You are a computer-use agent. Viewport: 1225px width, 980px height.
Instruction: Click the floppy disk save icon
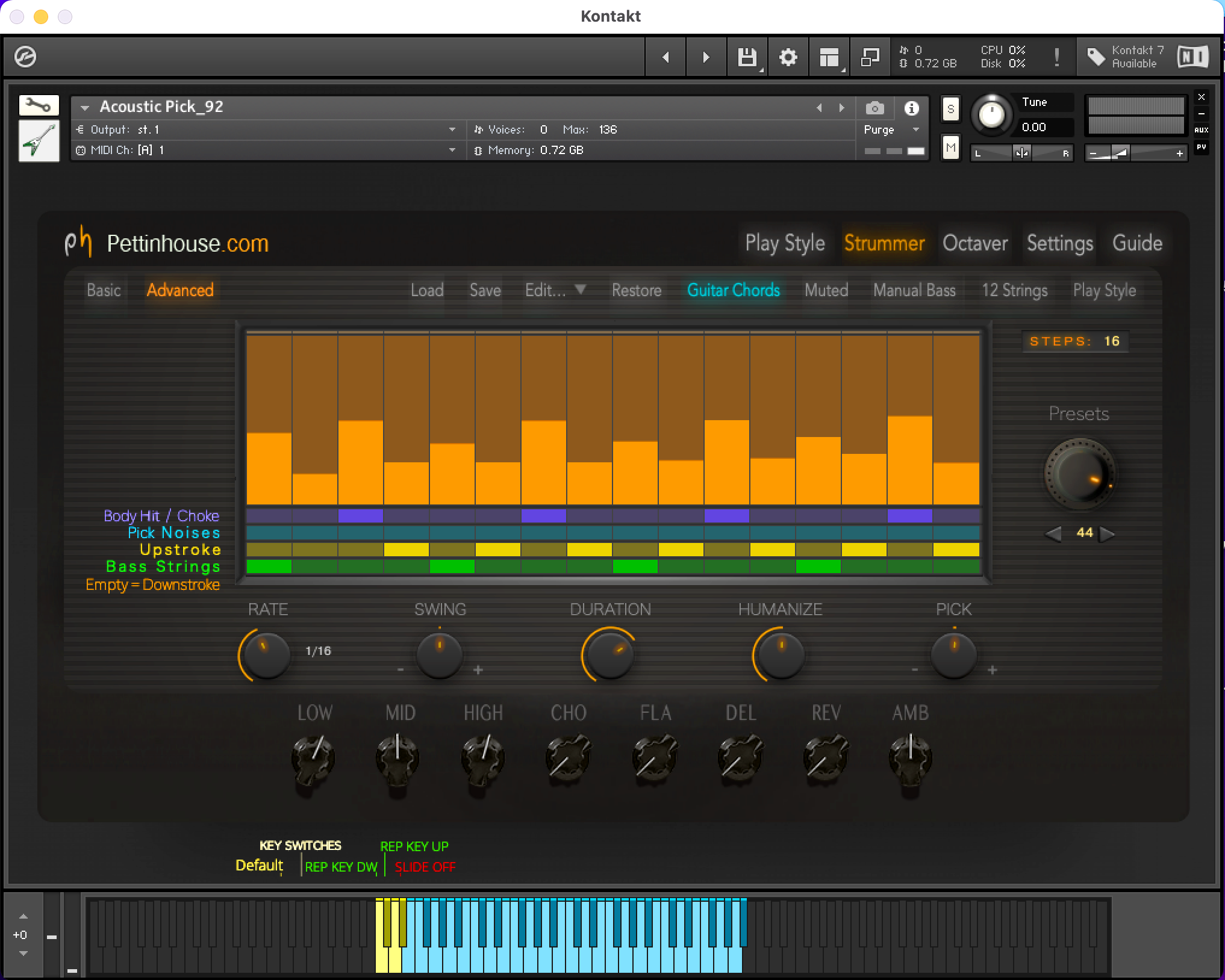[747, 57]
